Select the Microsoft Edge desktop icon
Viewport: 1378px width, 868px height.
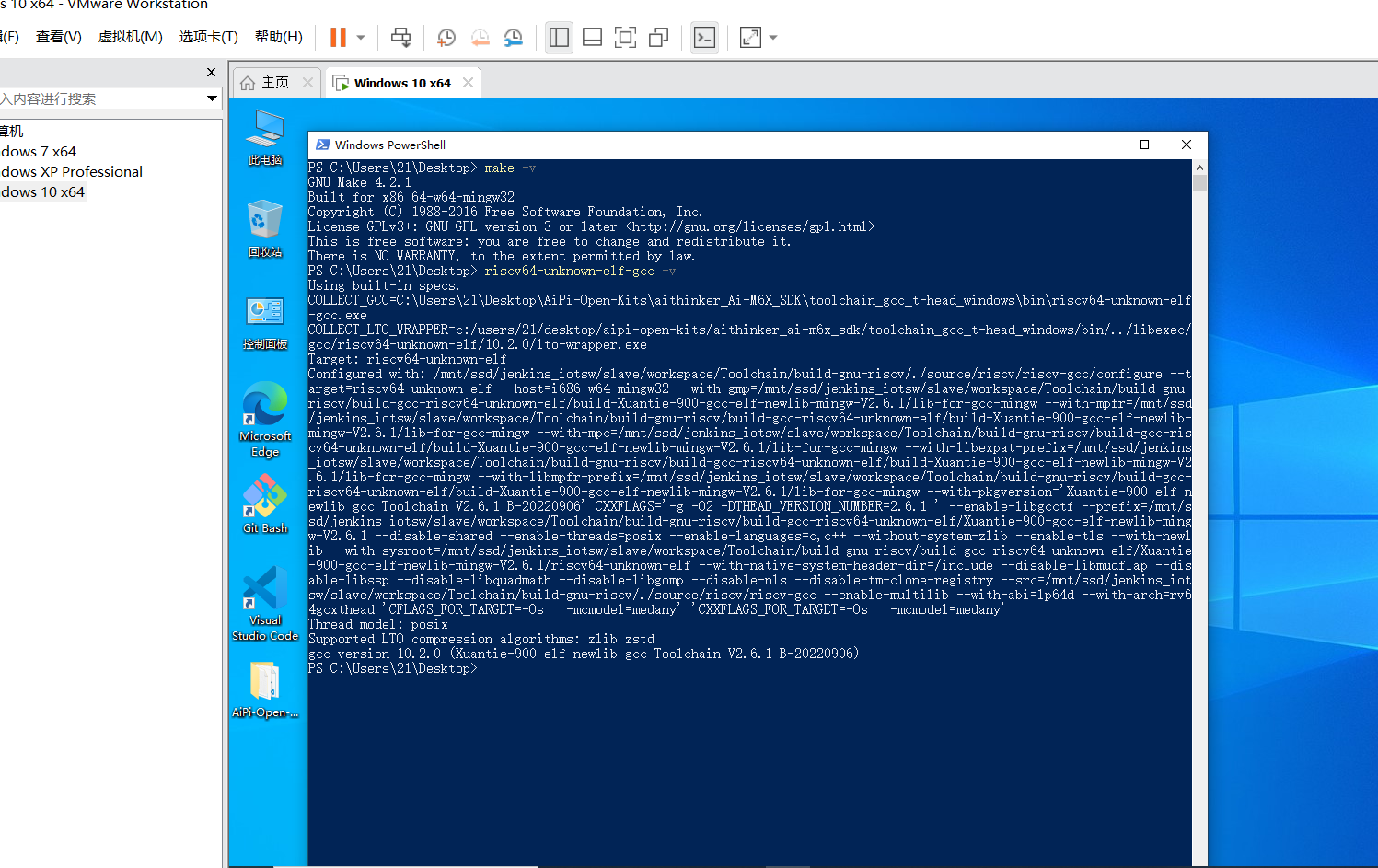[265, 419]
